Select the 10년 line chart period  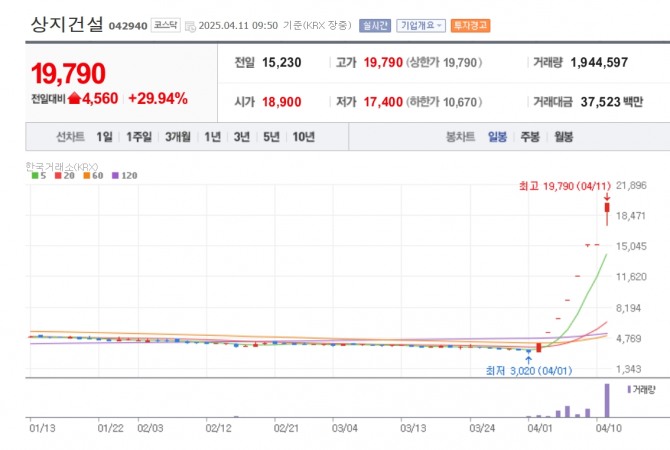pos(303,137)
